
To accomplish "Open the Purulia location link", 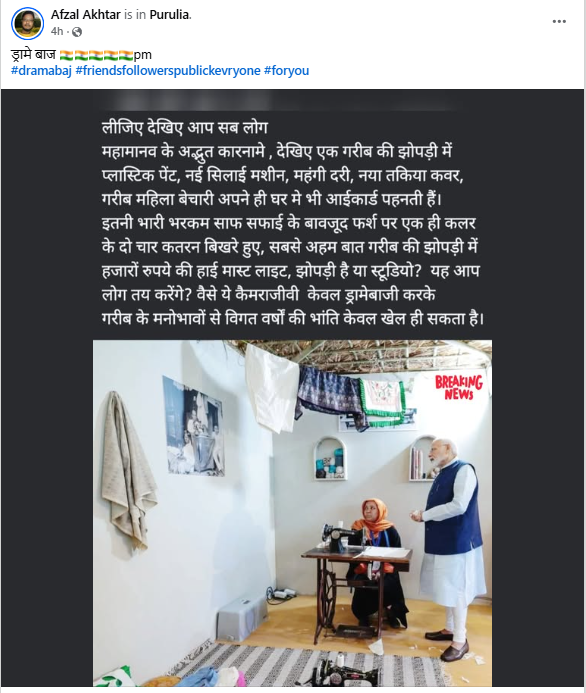I will [170, 15].
